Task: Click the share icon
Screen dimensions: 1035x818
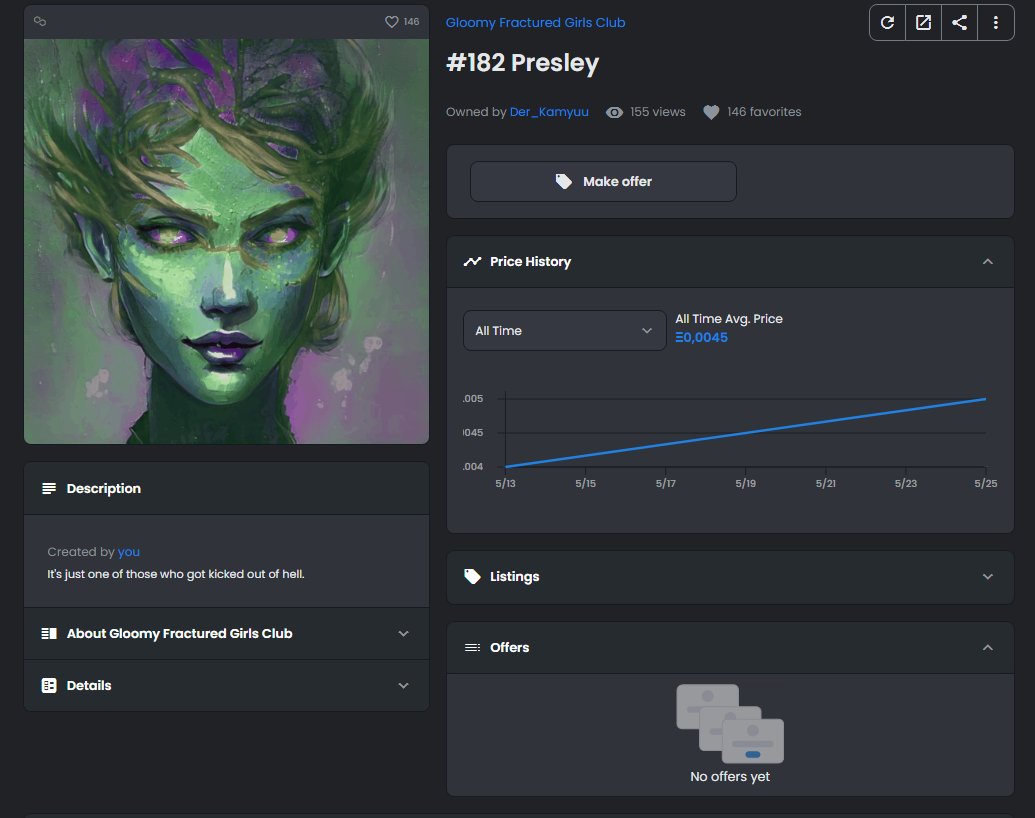Action: [959, 22]
